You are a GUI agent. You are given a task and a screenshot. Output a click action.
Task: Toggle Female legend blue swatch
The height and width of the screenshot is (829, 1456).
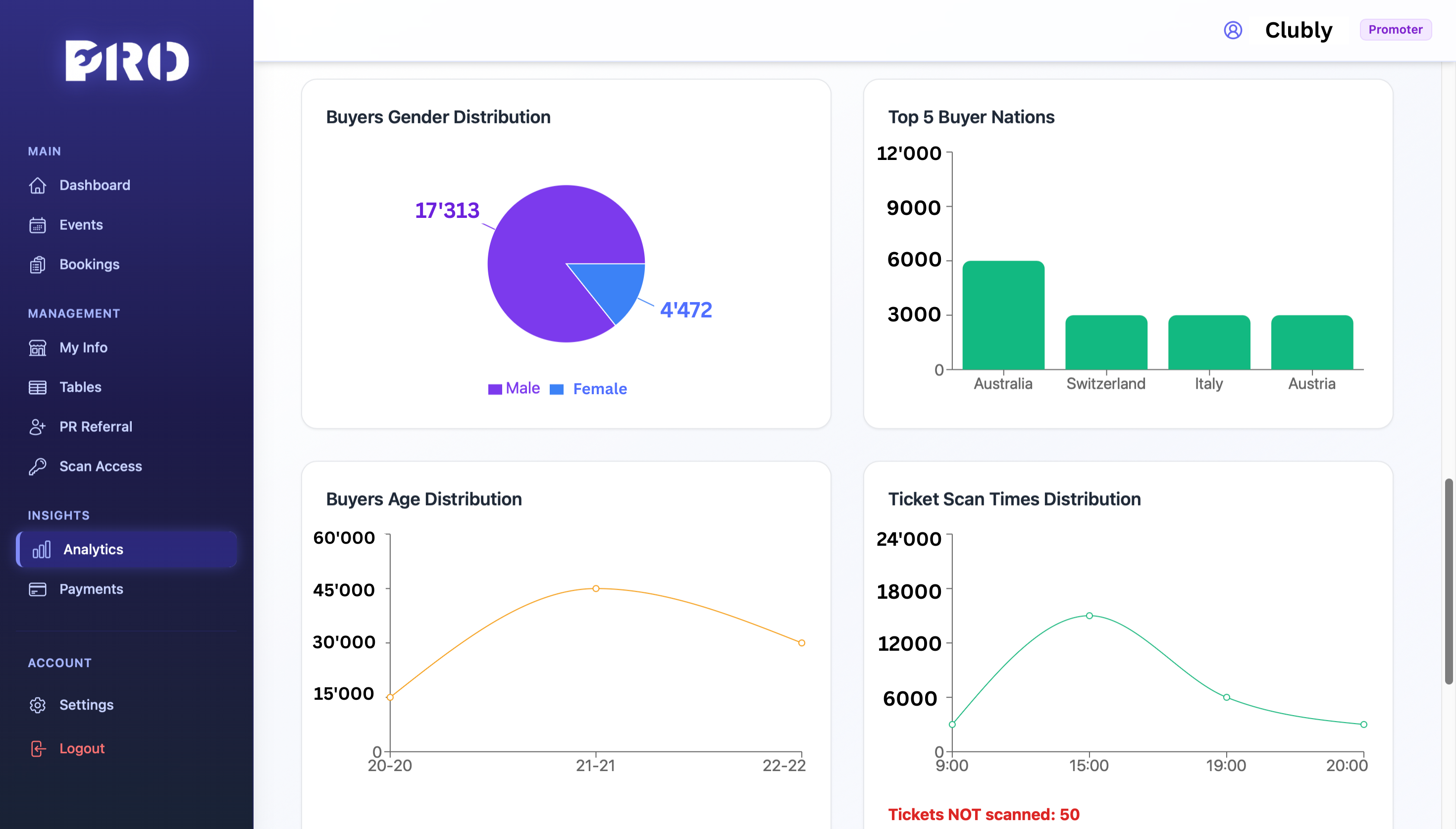(556, 389)
